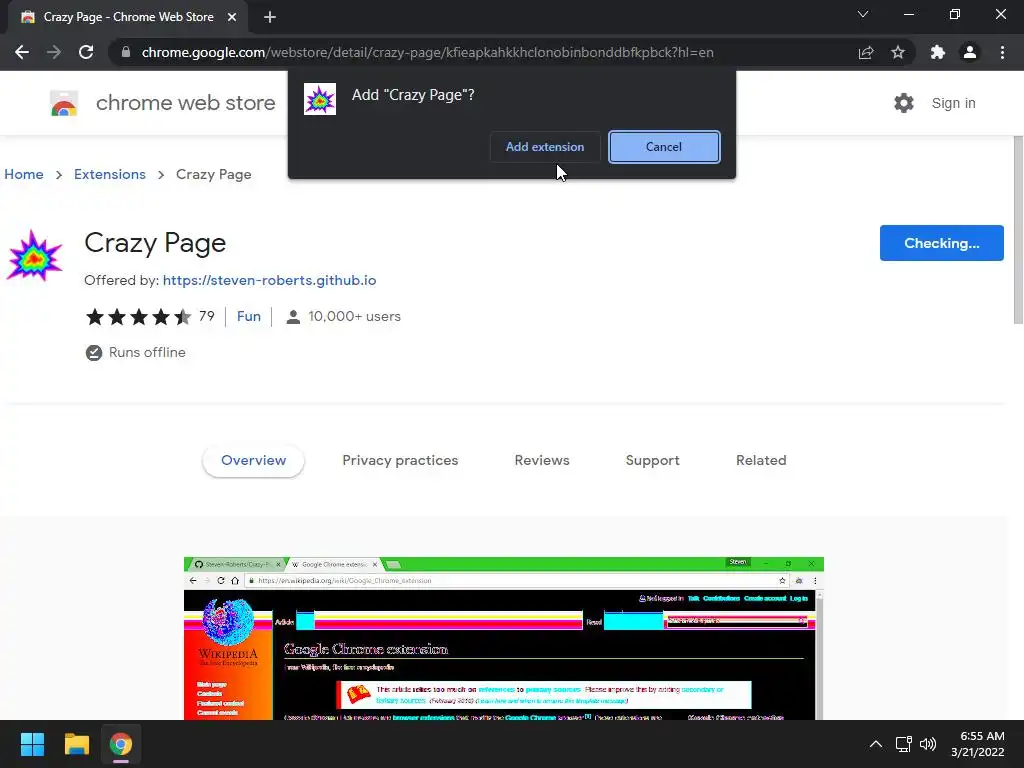Screen dimensions: 1024x768
Task: Go to Home breadcrumb link
Action: pyautogui.click(x=24, y=174)
